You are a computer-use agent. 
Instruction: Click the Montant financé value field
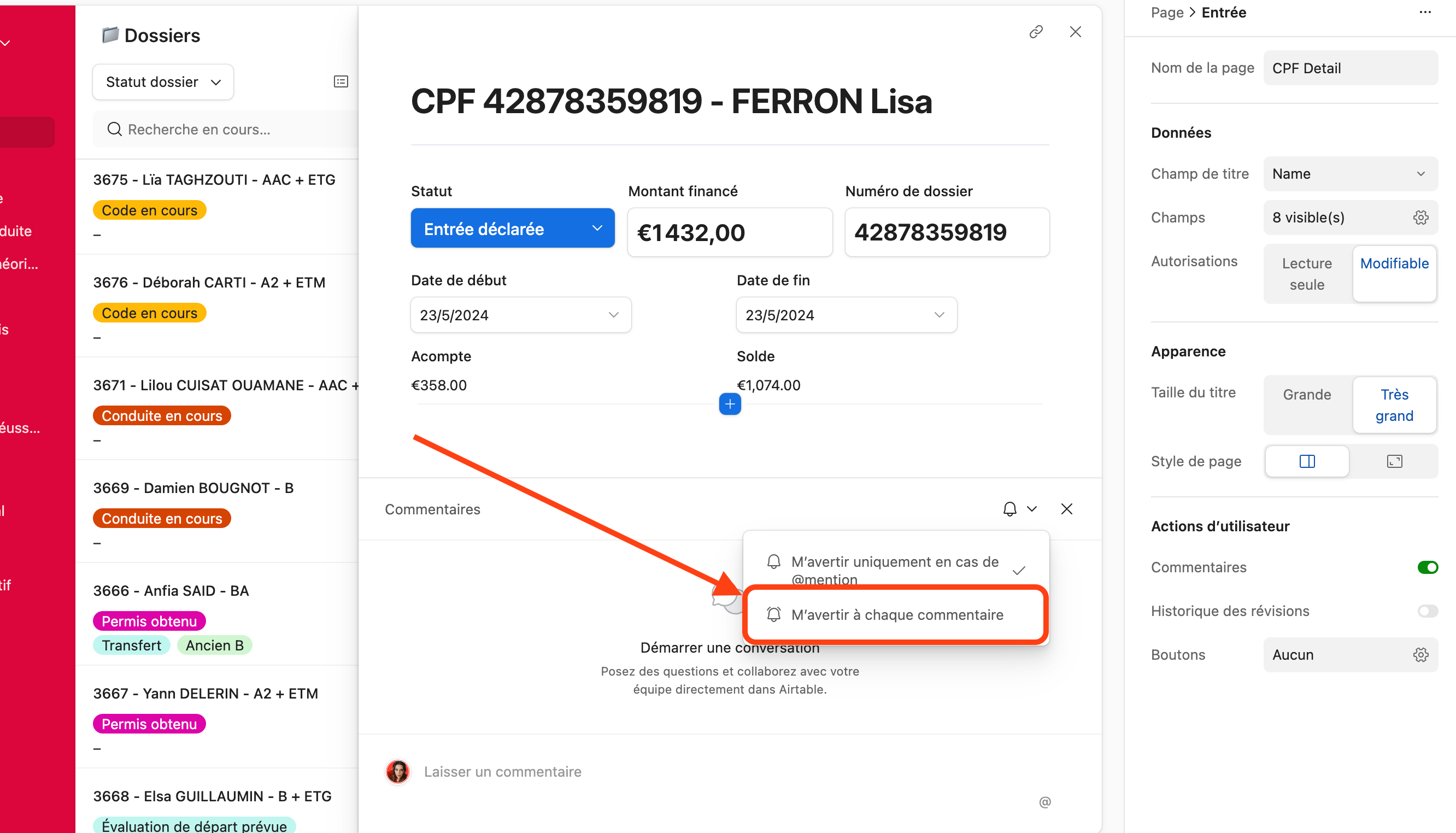(x=729, y=232)
